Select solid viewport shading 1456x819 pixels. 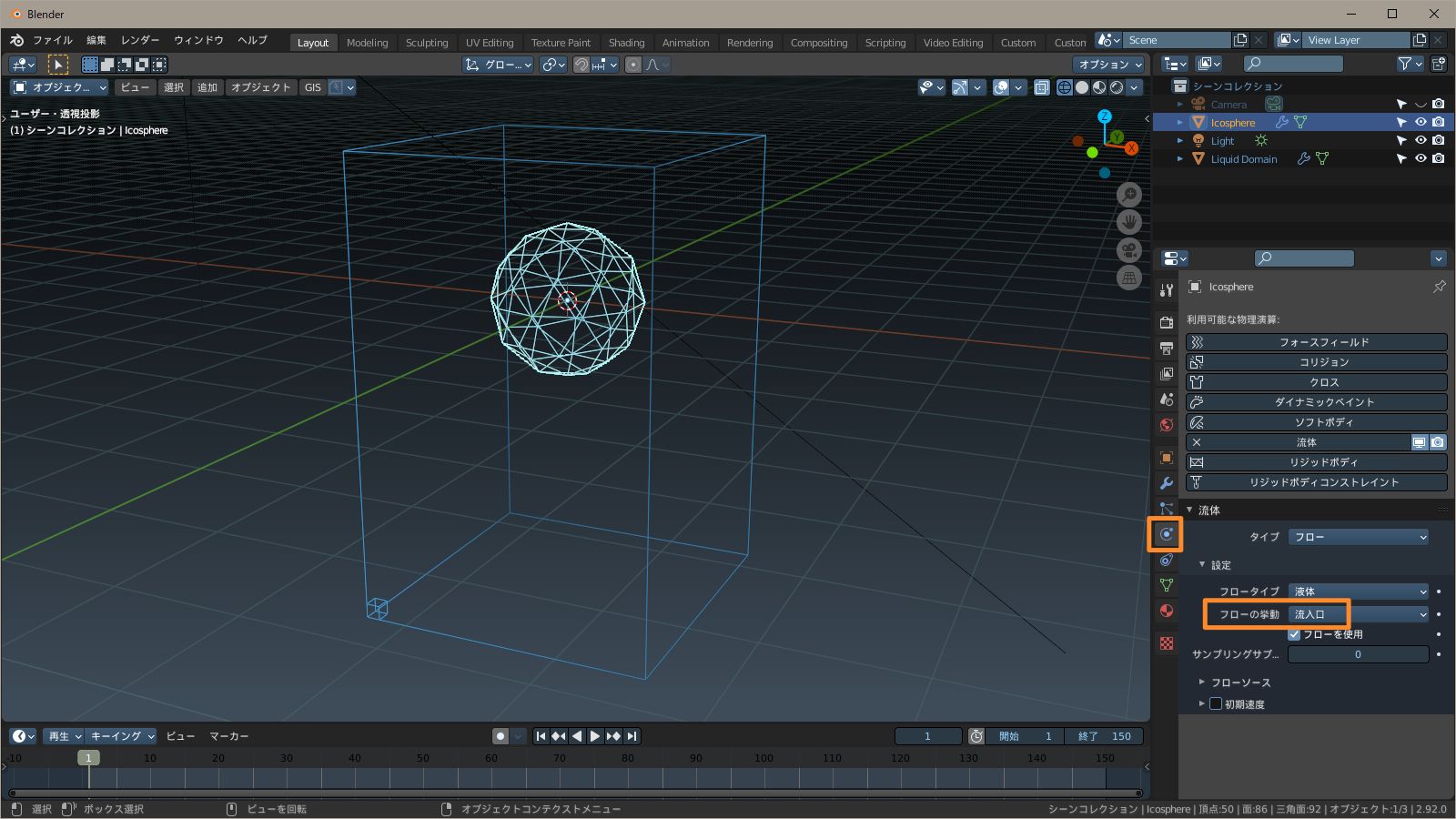[1081, 87]
